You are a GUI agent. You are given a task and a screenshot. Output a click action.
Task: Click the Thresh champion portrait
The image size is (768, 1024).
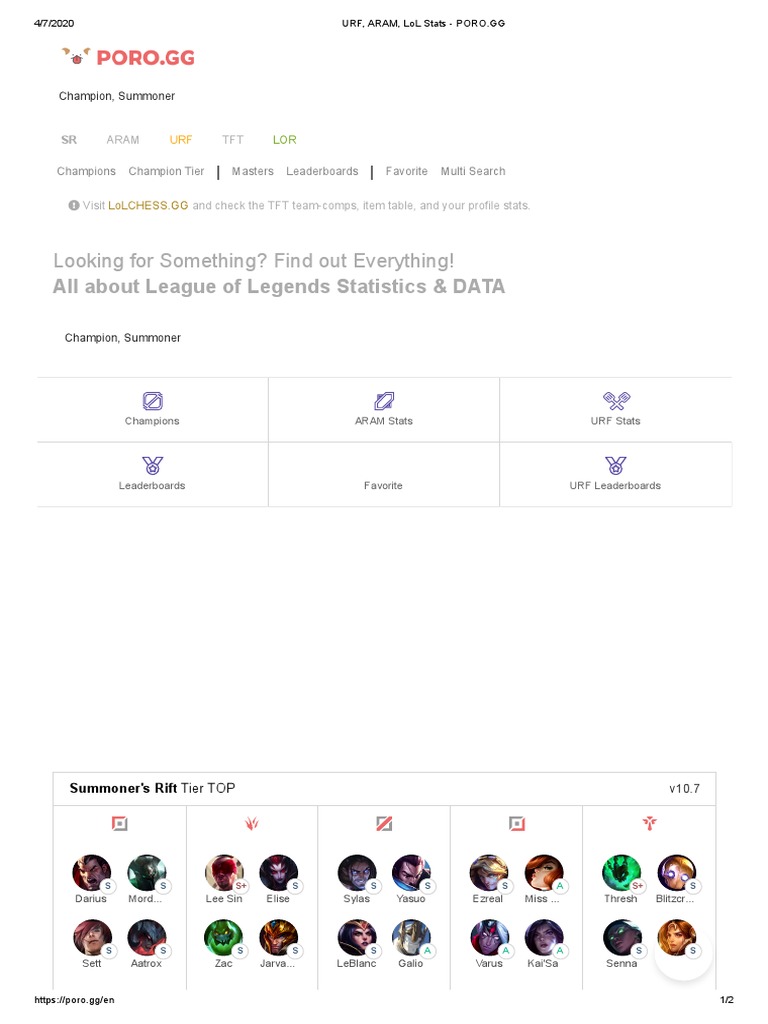coord(620,873)
